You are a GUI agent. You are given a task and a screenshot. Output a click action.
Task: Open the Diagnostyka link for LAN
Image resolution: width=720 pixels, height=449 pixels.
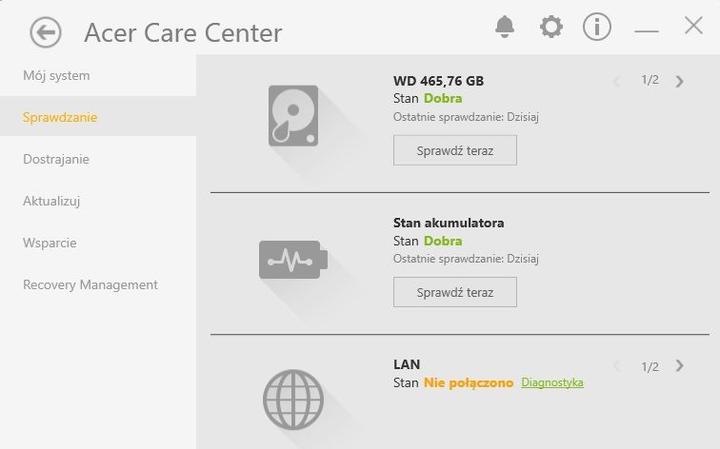coord(552,382)
